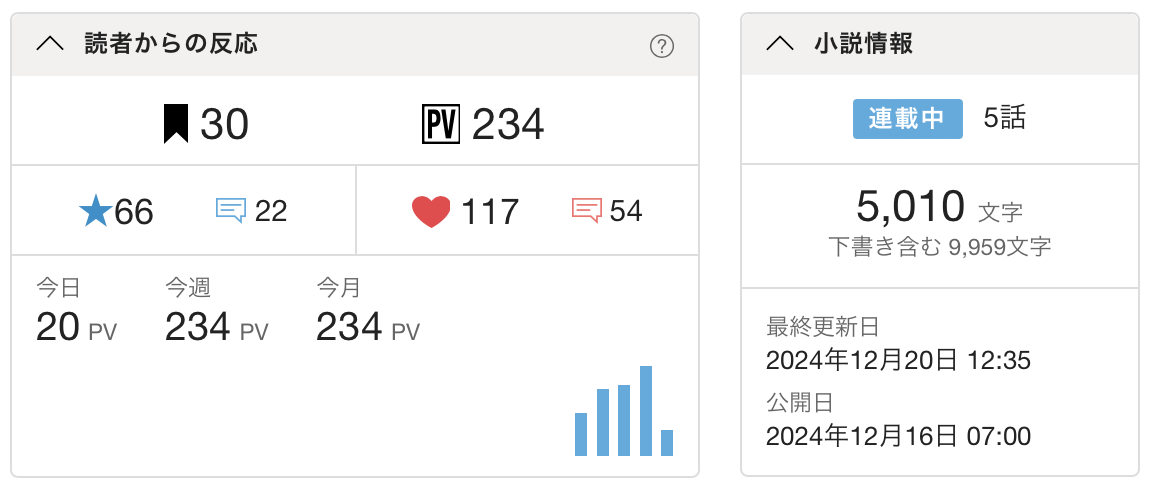
Task: Click the blue review comment icon
Action: pyautogui.click(x=231, y=210)
